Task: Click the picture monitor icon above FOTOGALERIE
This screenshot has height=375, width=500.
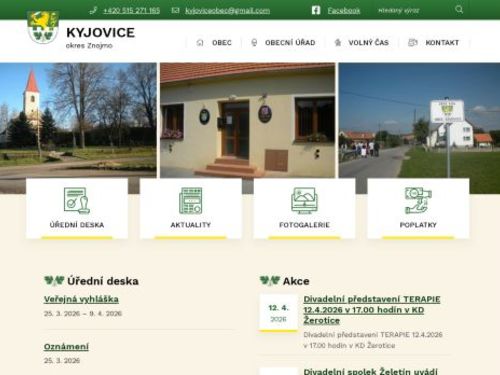Action: tap(304, 200)
